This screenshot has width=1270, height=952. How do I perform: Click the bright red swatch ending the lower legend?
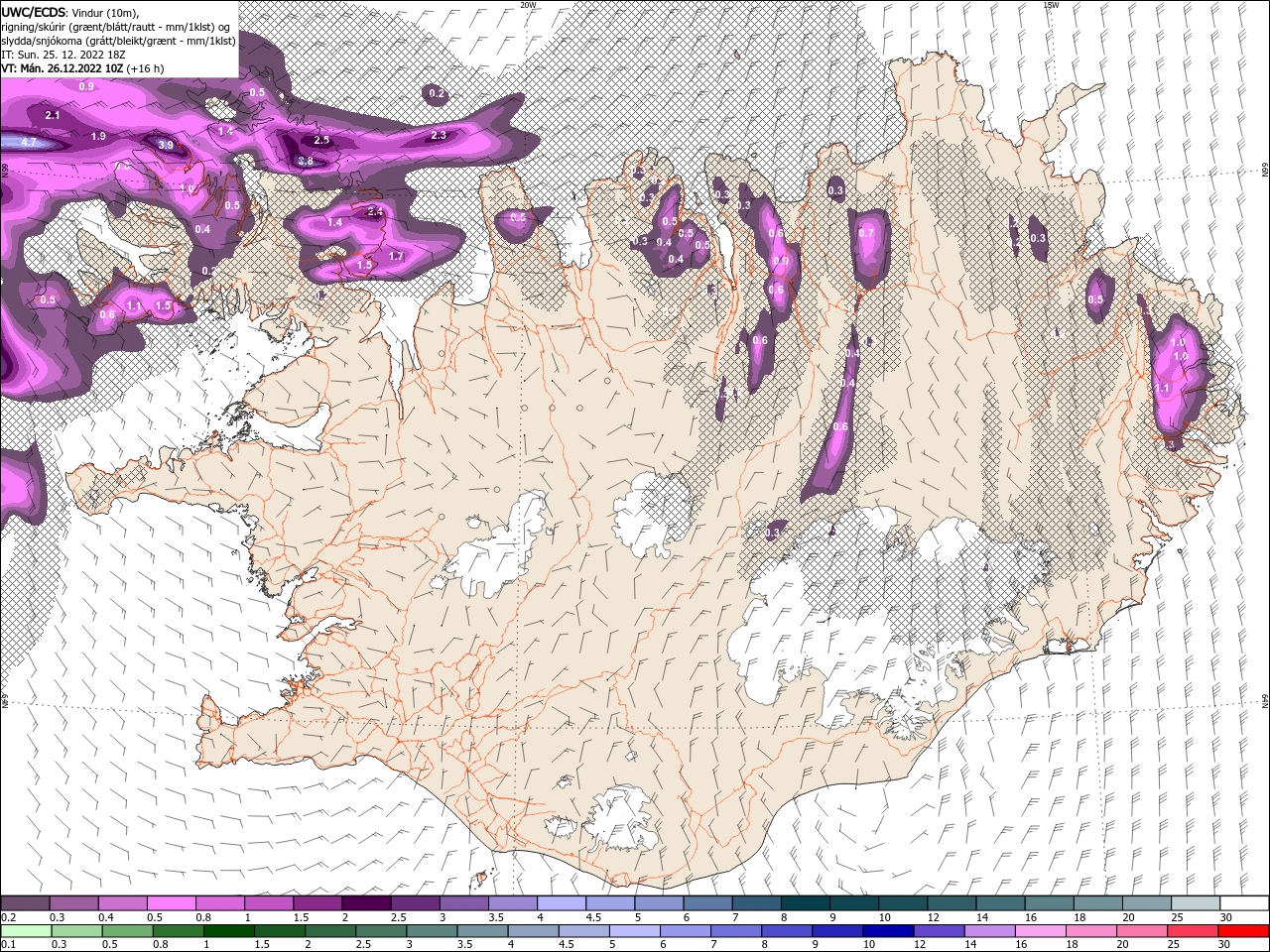tap(1243, 931)
